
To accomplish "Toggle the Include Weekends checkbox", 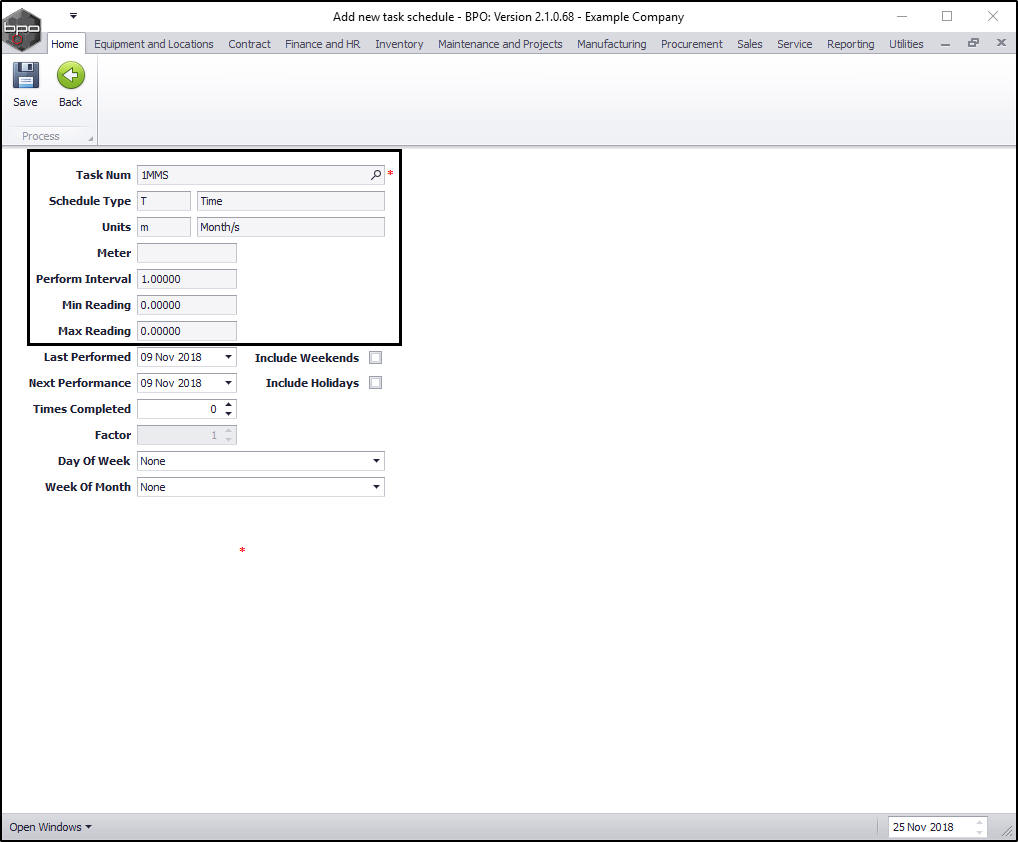I will [x=375, y=358].
